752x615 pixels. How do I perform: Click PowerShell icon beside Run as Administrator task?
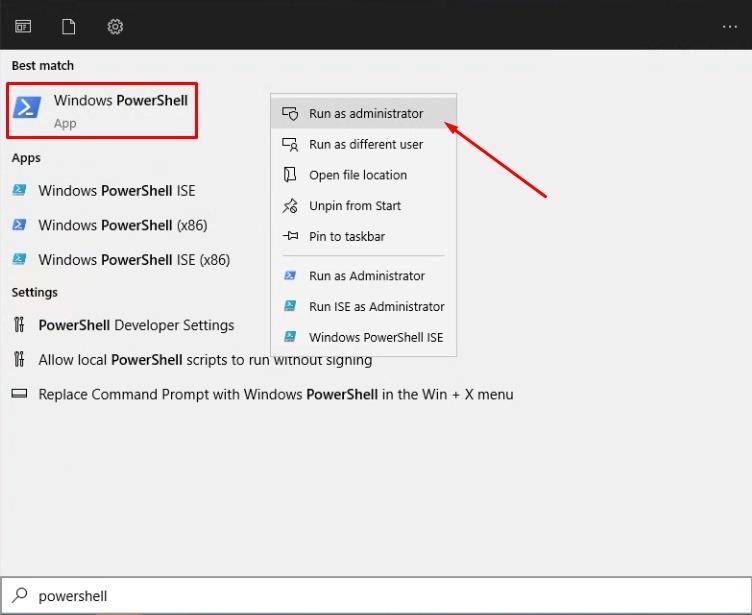pos(290,275)
